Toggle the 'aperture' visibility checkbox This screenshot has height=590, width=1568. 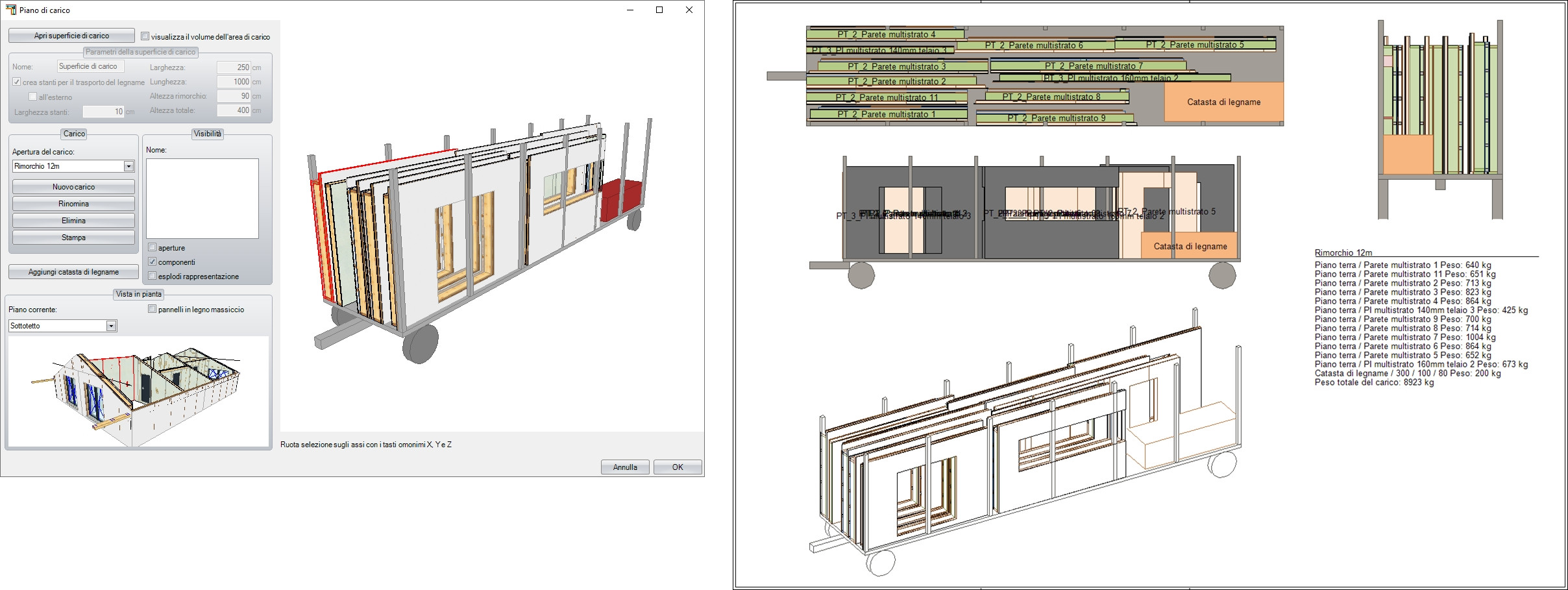pos(153,247)
